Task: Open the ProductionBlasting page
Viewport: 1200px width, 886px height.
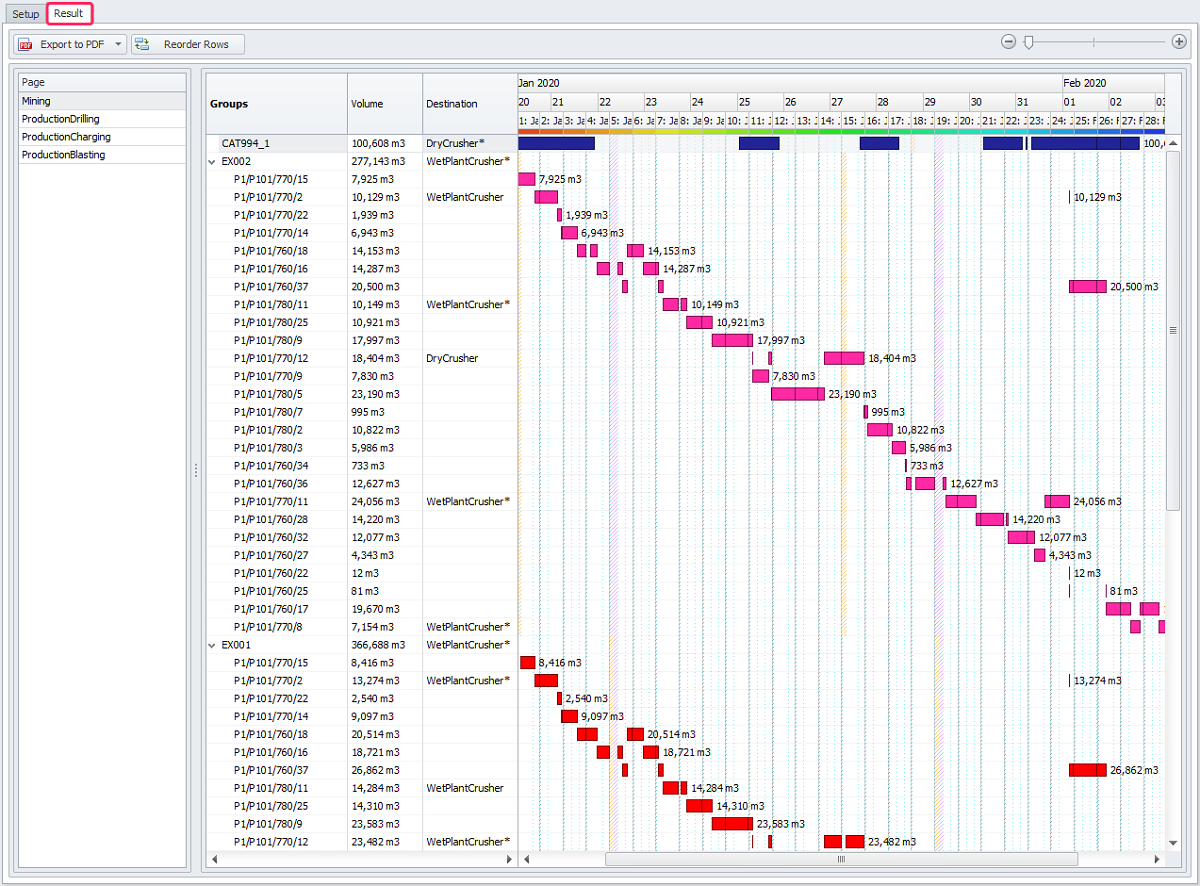Action: [x=63, y=155]
